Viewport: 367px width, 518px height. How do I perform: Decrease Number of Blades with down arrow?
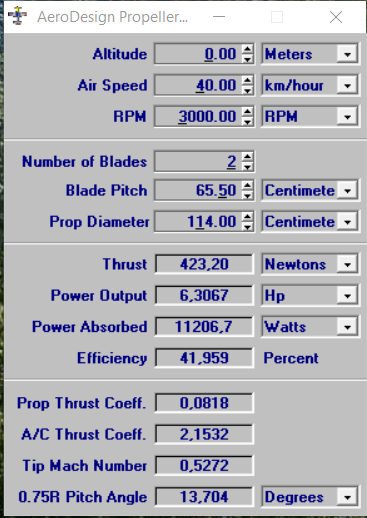tap(247, 166)
